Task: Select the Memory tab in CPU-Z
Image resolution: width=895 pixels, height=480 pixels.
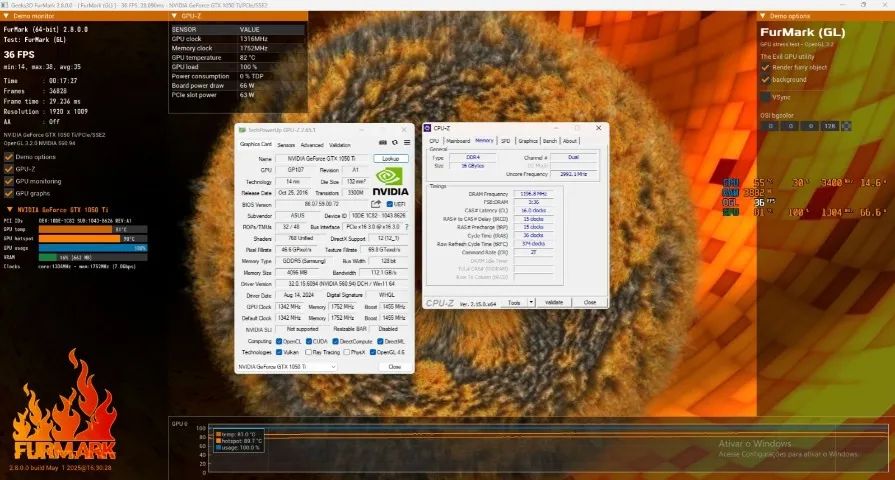Action: pyautogui.click(x=484, y=140)
